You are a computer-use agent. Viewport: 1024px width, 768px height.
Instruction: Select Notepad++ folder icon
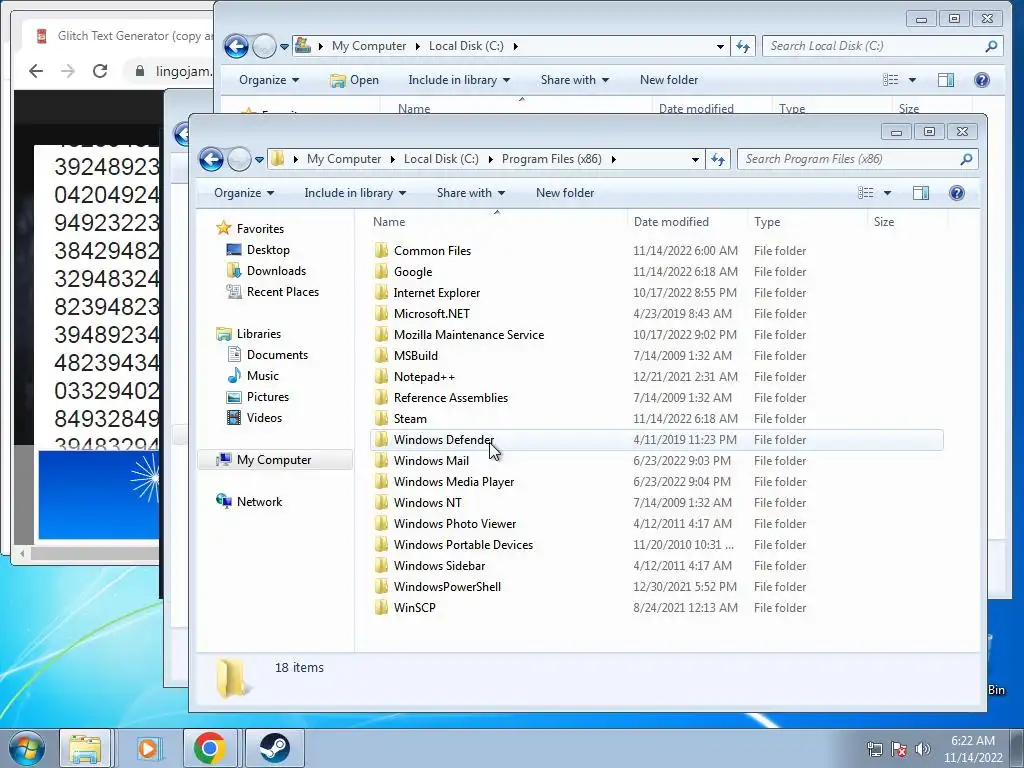[x=381, y=377]
